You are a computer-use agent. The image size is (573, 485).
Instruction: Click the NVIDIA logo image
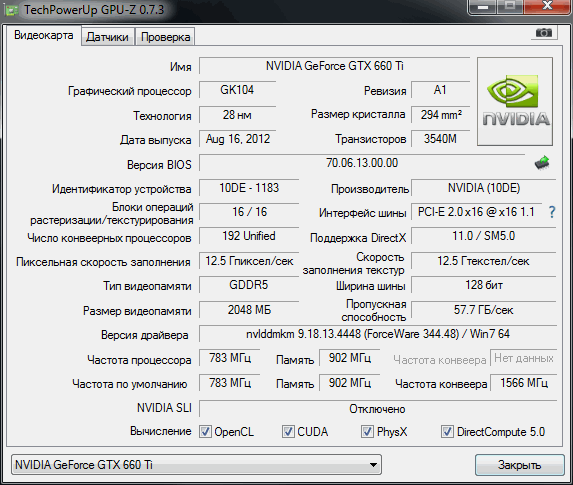[515, 101]
